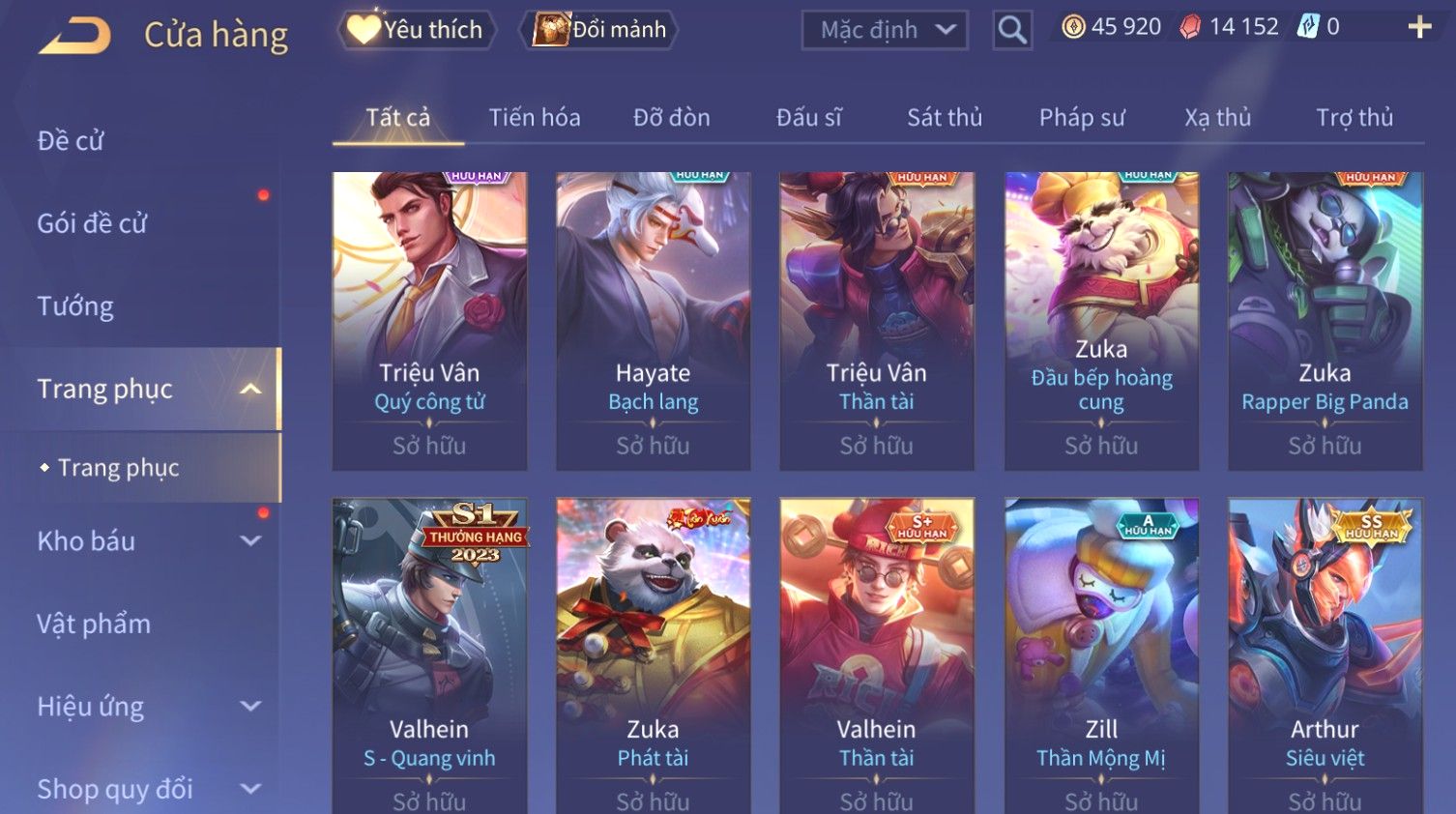Select the Hayate Bạch lang skin card
Screen dimensions: 1456x814
tap(654, 321)
